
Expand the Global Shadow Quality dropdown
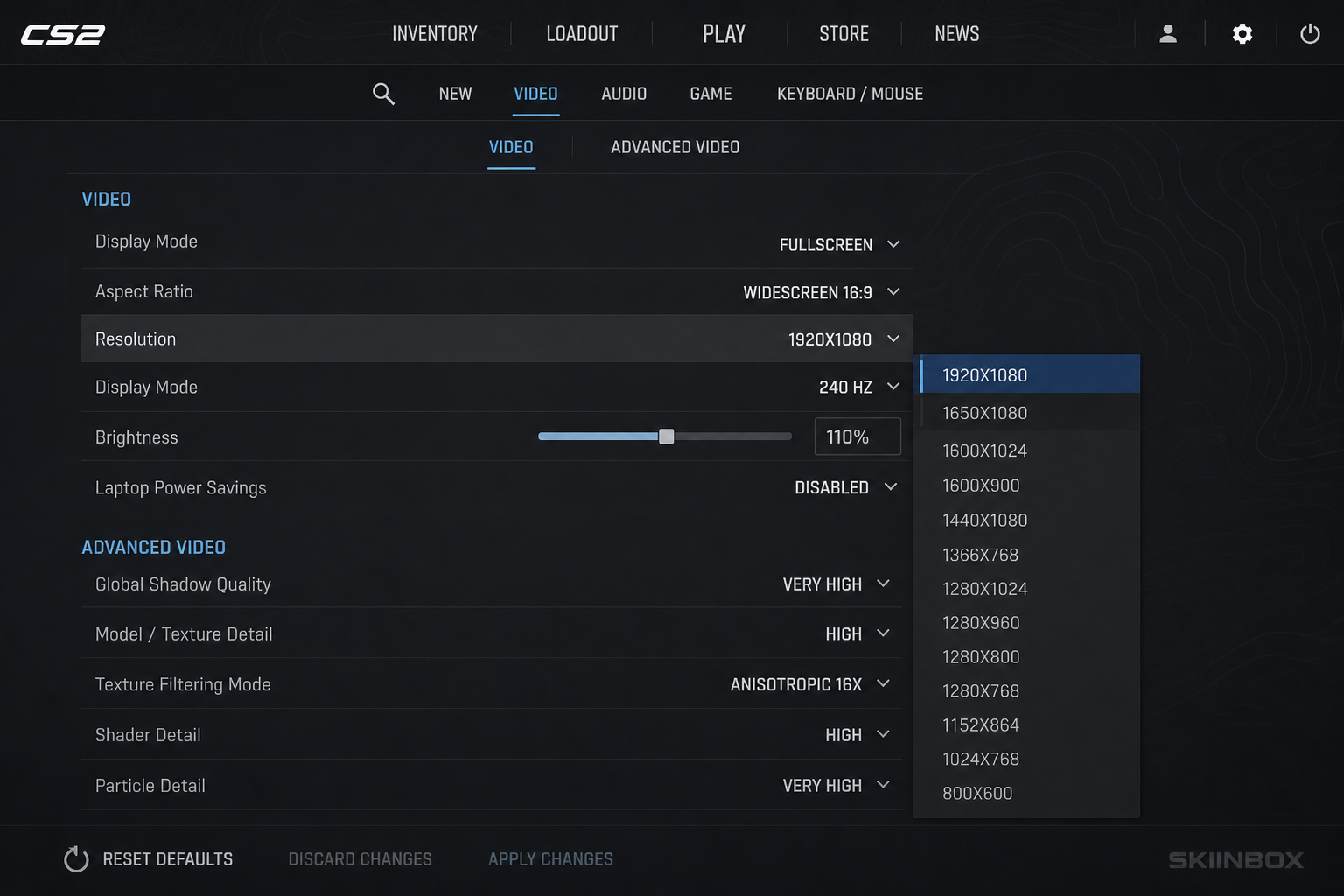(x=836, y=584)
